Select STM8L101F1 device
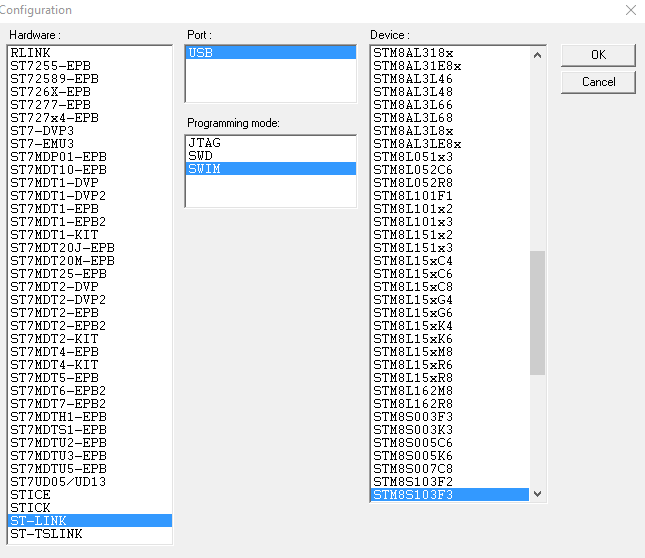 (450, 196)
